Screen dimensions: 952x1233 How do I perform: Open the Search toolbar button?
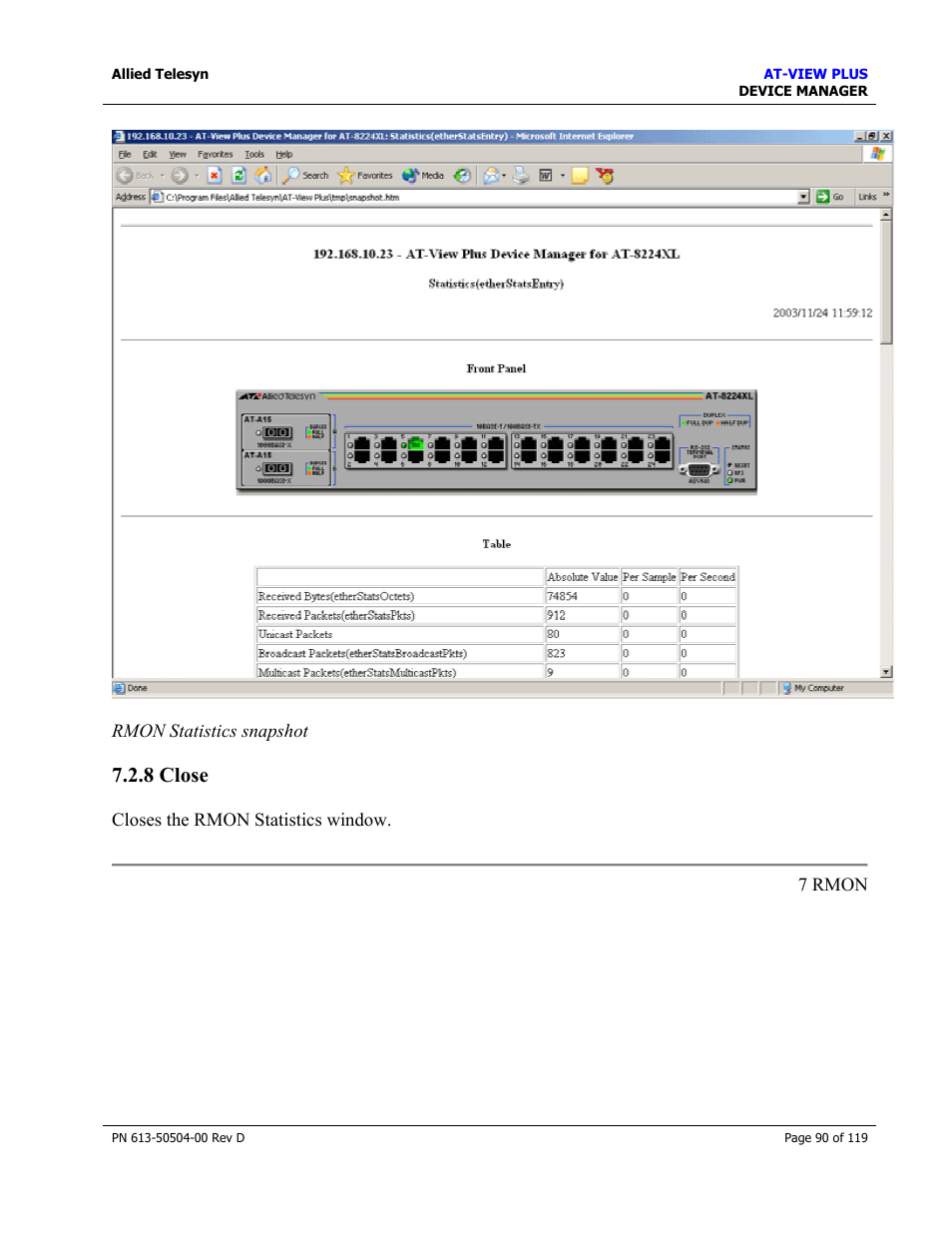click(305, 176)
